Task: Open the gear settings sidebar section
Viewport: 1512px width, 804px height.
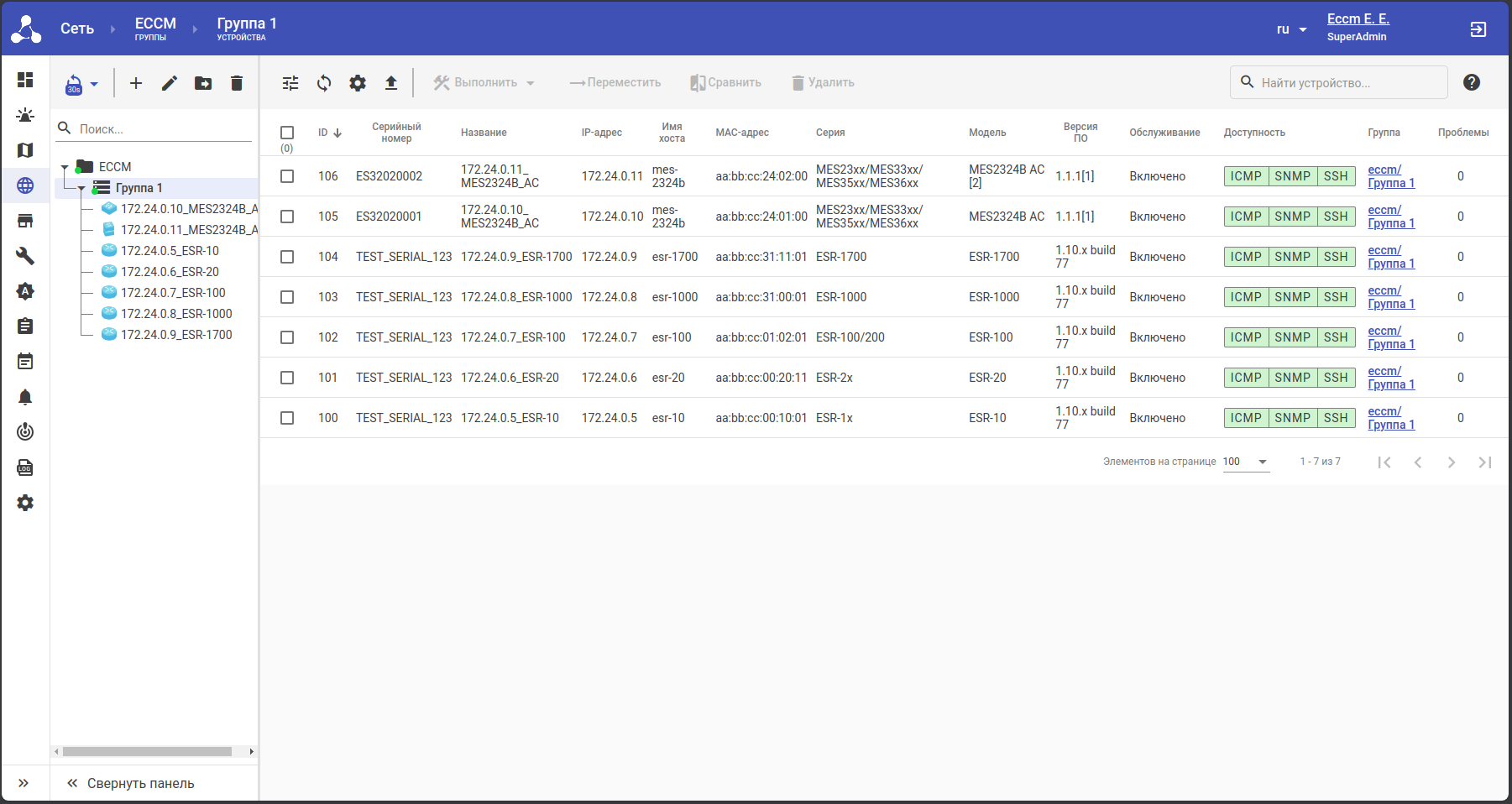Action: pyautogui.click(x=25, y=503)
